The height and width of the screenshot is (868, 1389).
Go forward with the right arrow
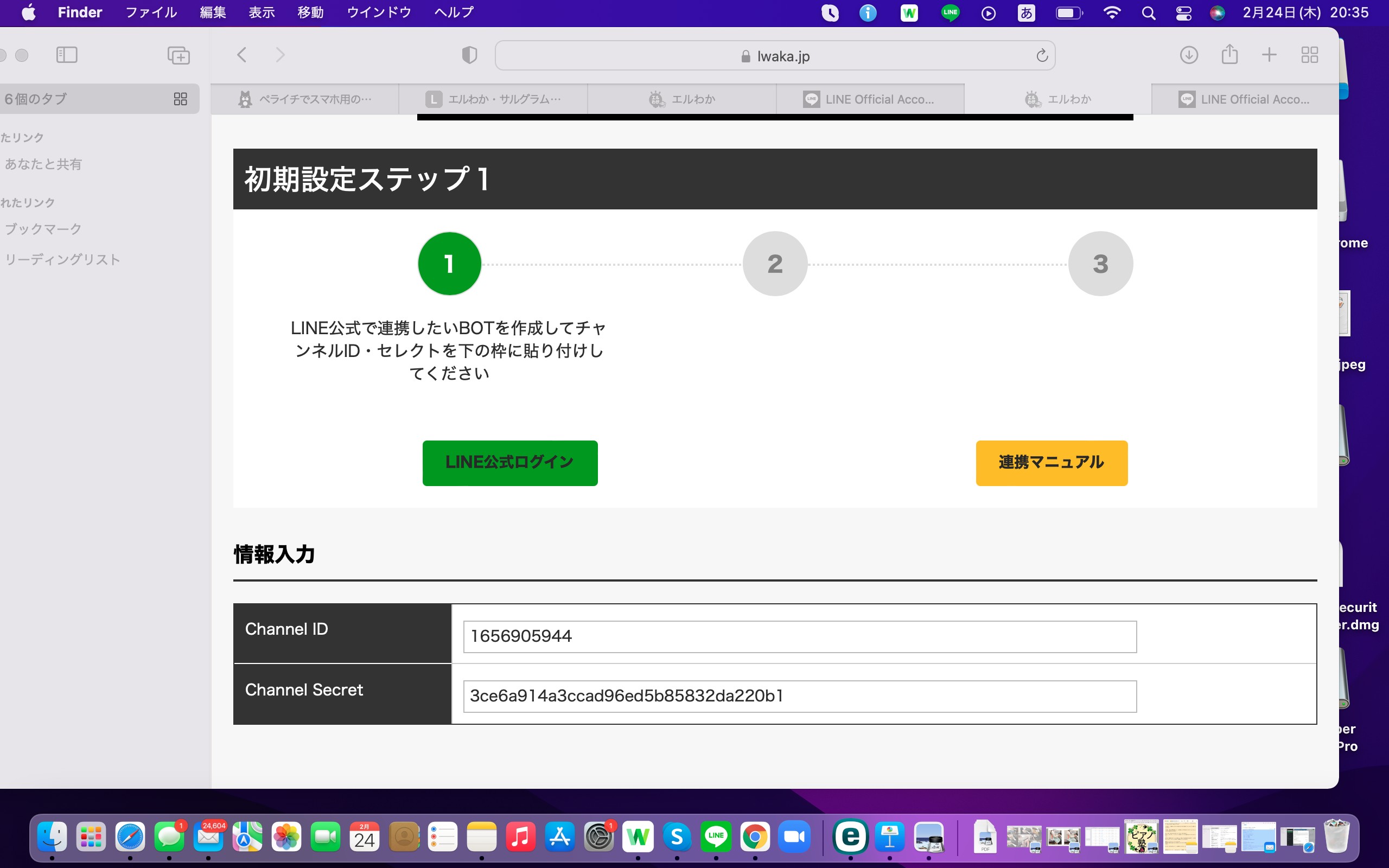click(x=280, y=55)
